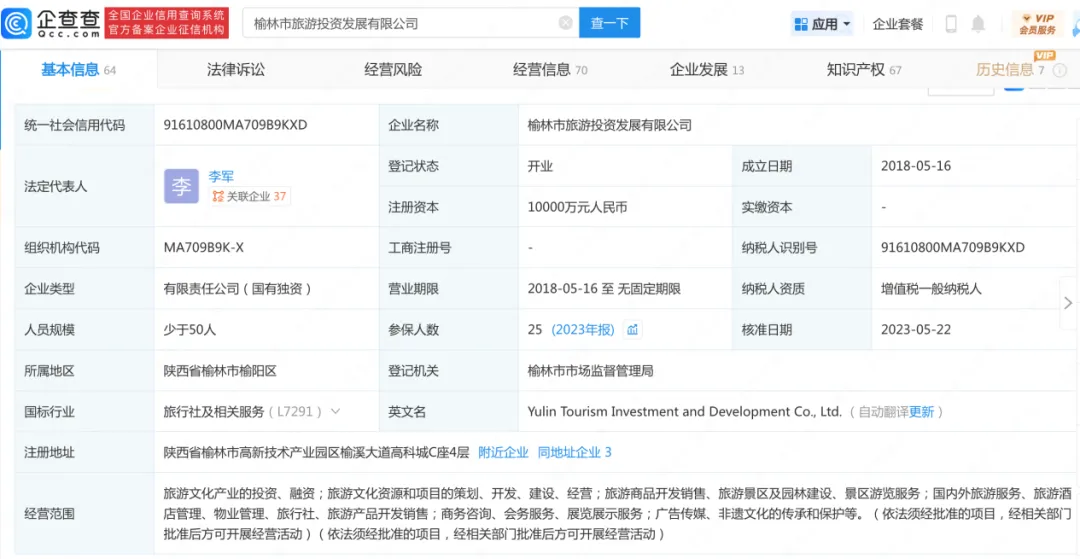1080x559 pixels.
Task: Clear the search box with the X icon
Action: click(565, 23)
